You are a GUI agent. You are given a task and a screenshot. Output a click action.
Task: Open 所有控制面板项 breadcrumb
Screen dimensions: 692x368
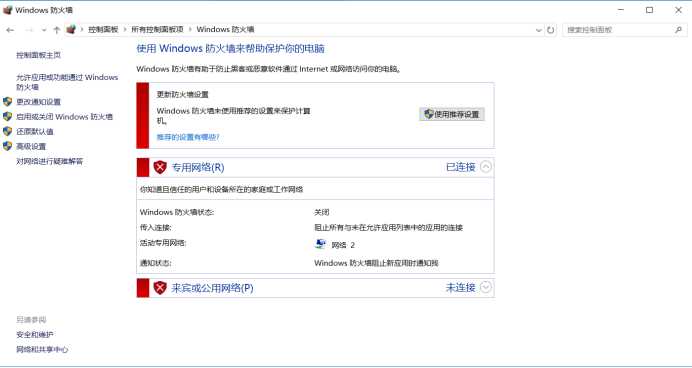point(157,30)
